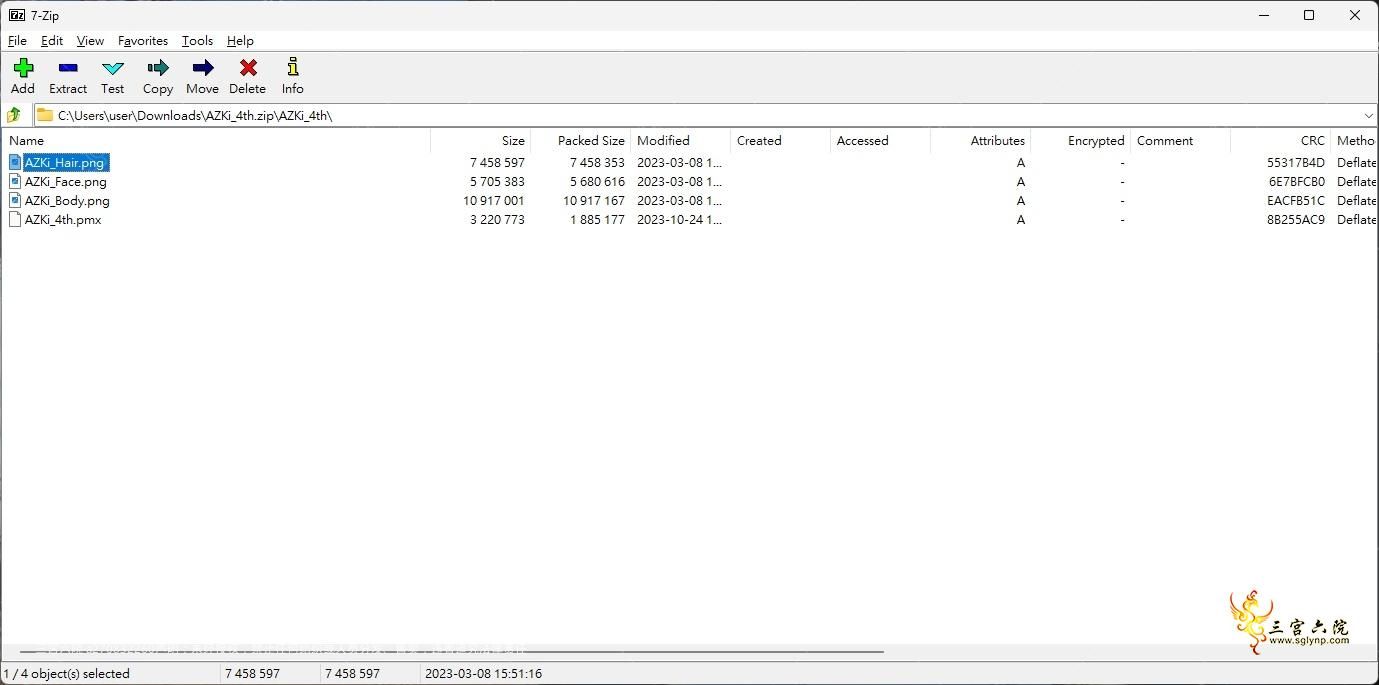
Task: Sort by the Modified column header
Action: point(680,141)
